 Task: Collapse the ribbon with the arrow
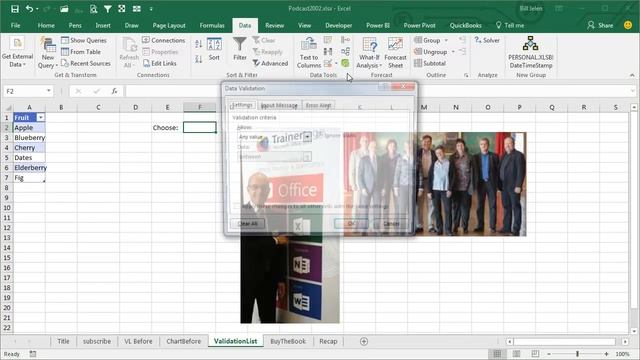pos(632,75)
